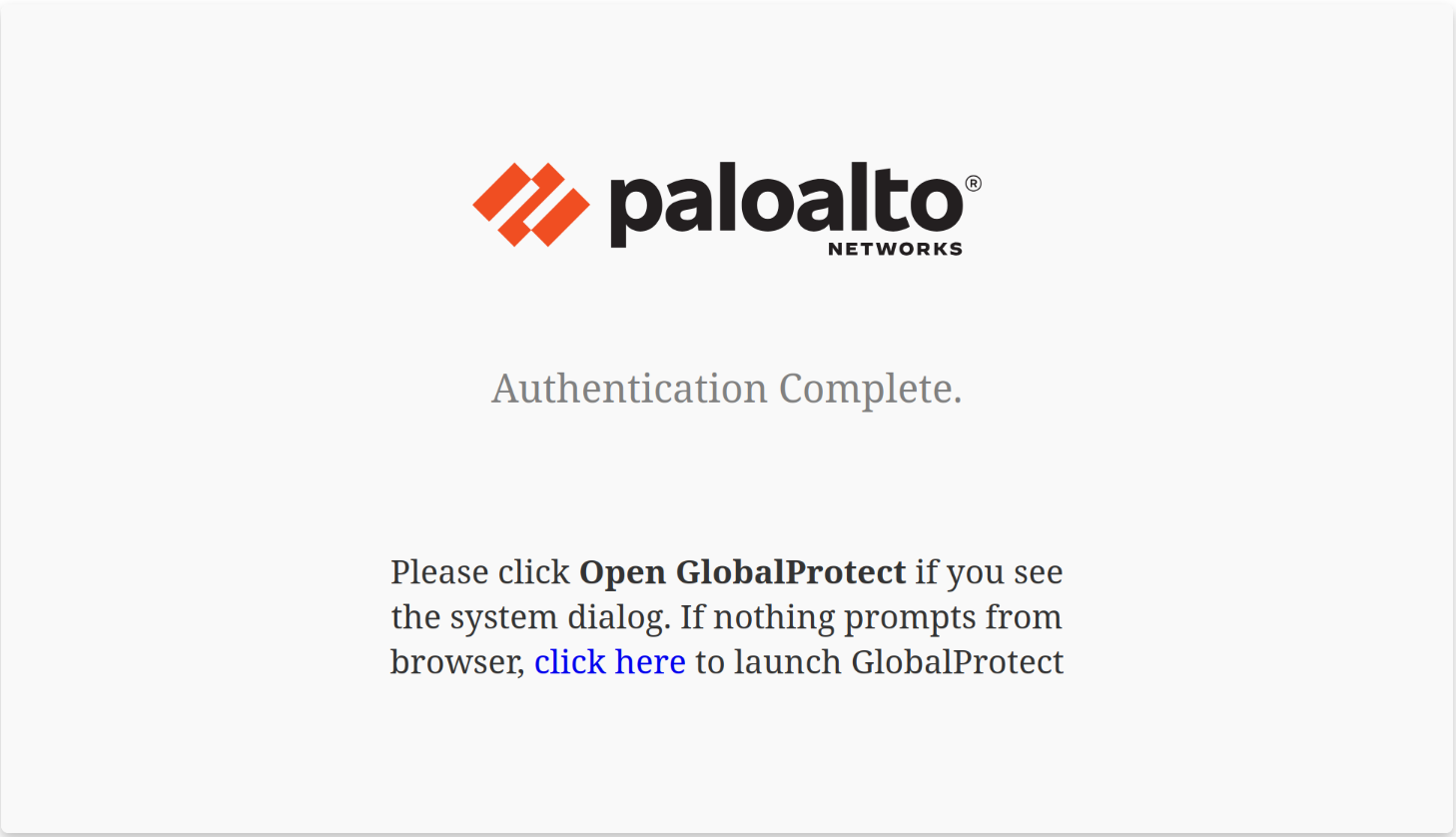Click the bold word "GlobalProtect"
Image resolution: width=1456 pixels, height=837 pixels.
(x=790, y=572)
